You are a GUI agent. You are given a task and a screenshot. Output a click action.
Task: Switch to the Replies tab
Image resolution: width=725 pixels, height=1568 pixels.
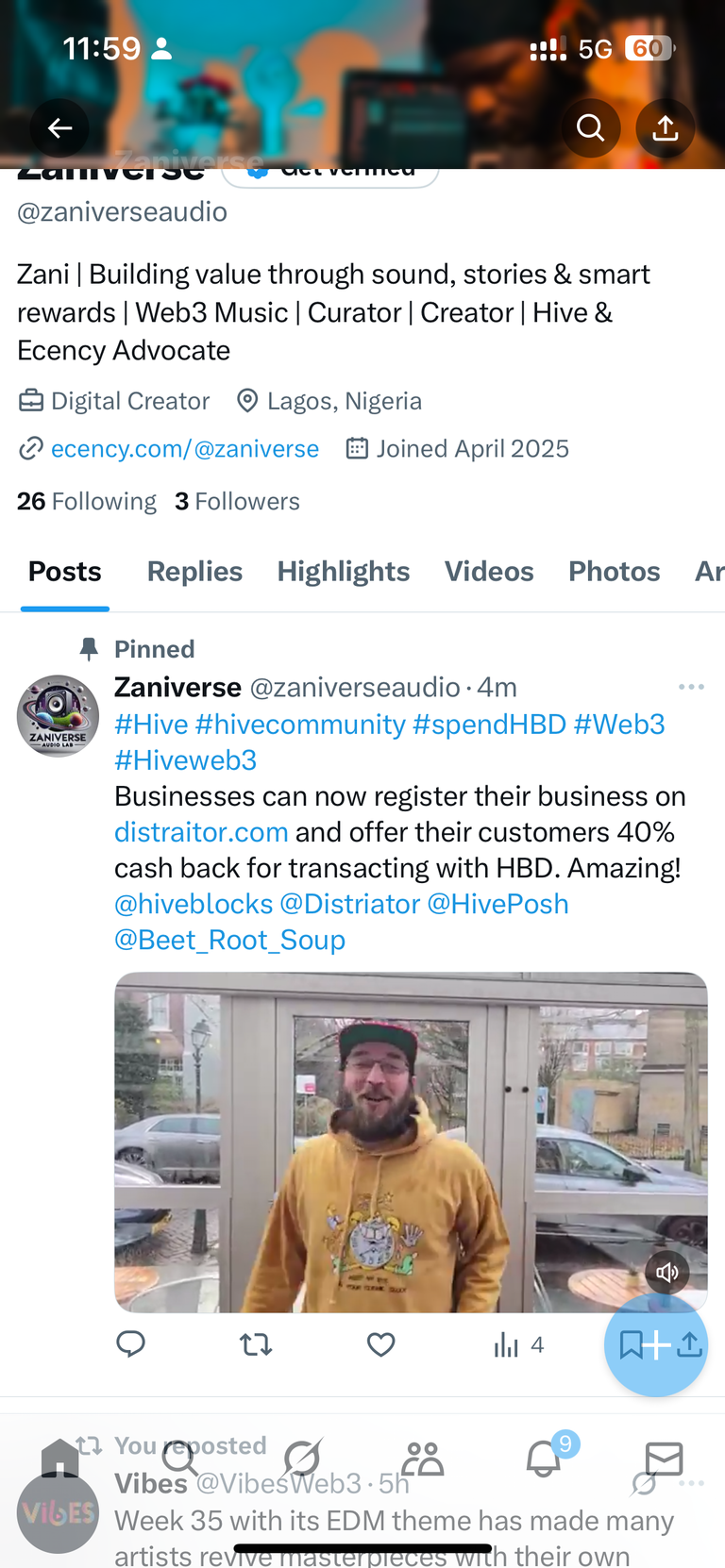(x=194, y=572)
